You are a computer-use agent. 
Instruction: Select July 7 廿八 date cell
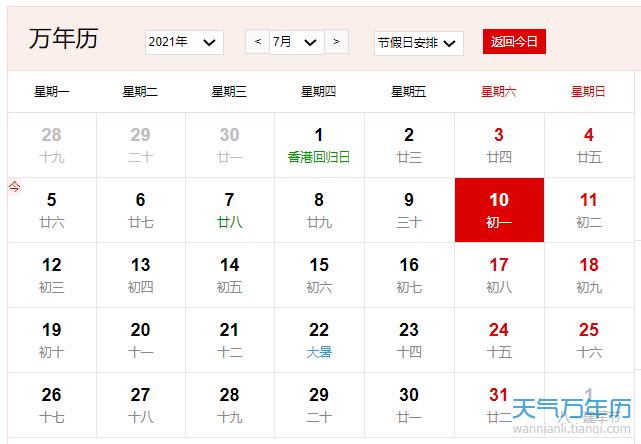click(x=230, y=210)
